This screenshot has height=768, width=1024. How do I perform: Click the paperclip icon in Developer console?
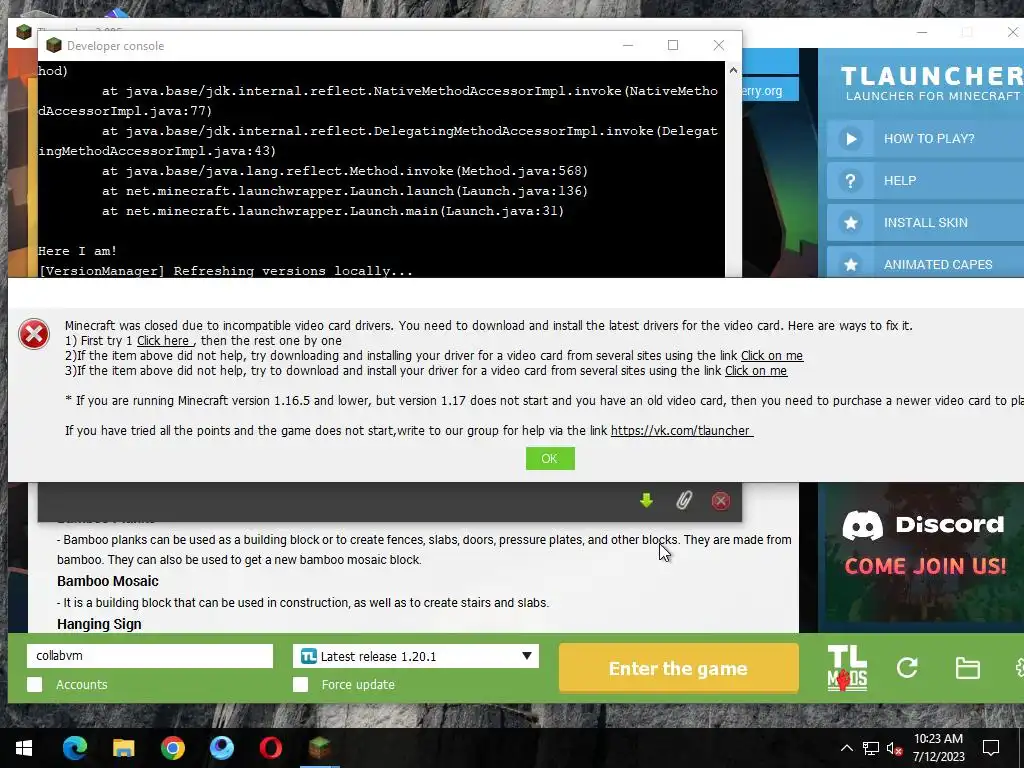(x=683, y=501)
